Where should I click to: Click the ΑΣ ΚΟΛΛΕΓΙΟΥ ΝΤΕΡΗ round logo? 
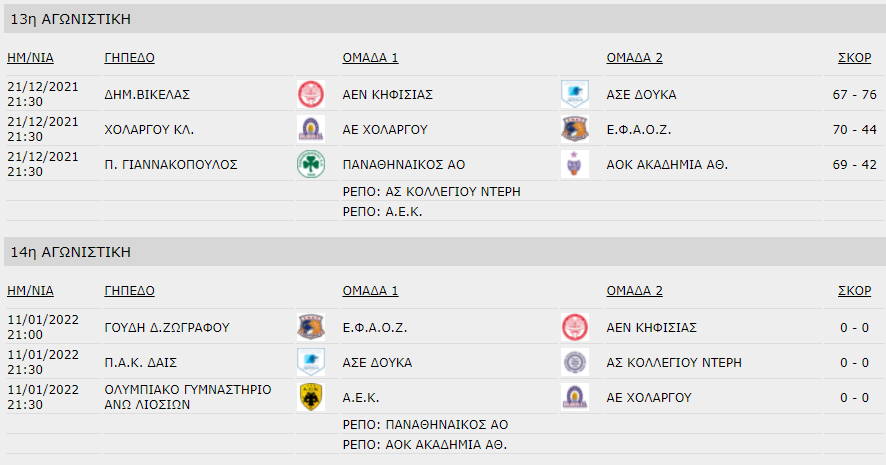tap(575, 362)
